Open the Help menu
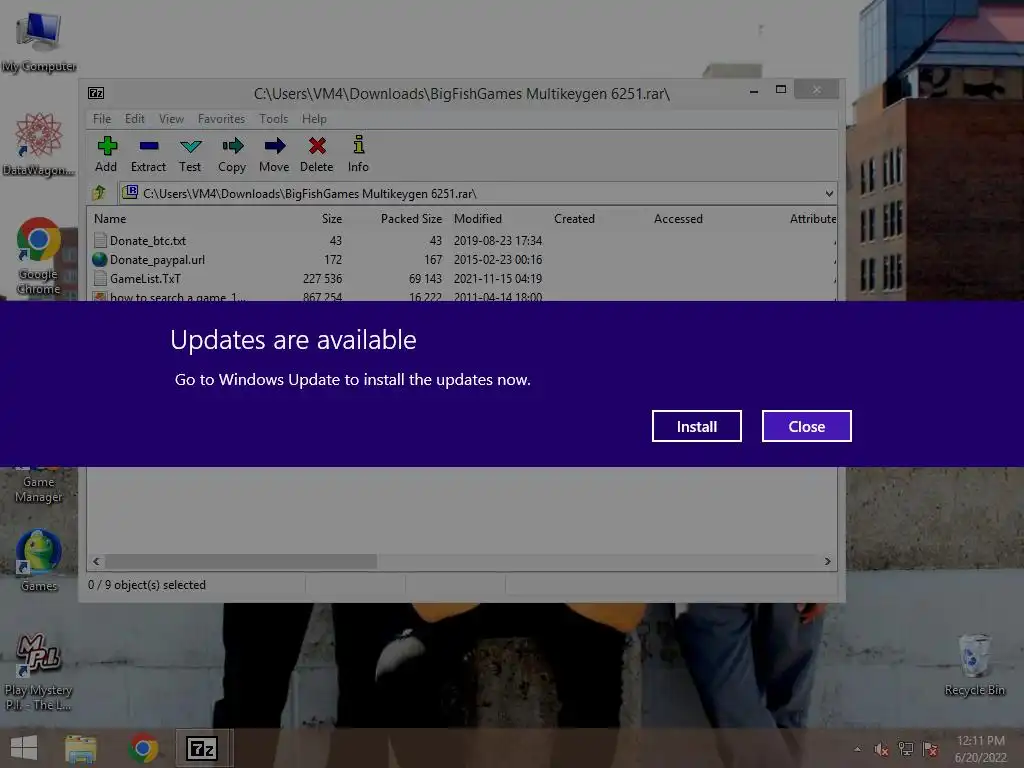1024x768 pixels. point(314,119)
